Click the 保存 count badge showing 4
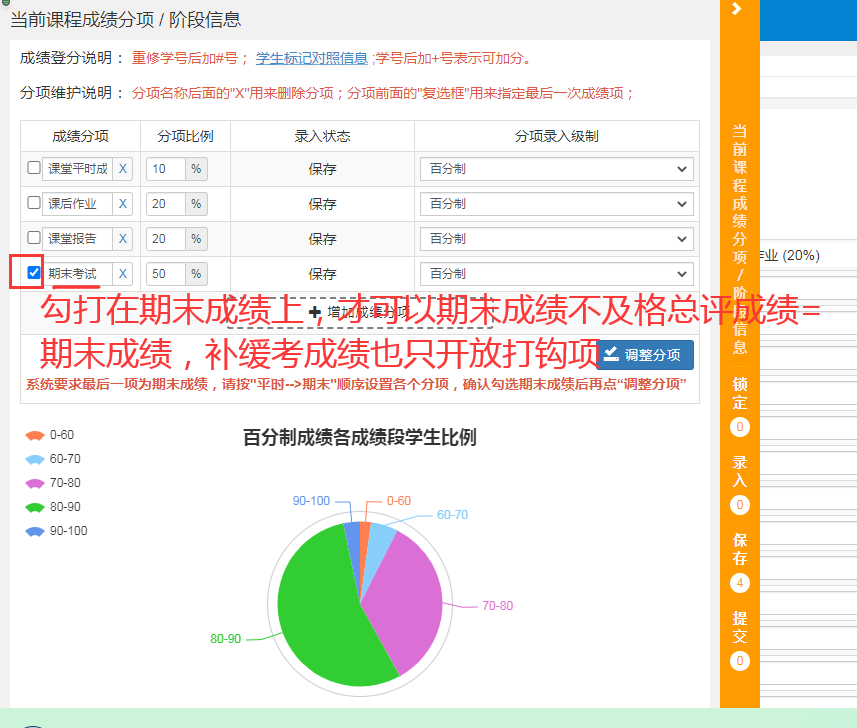The height and width of the screenshot is (728, 857). [x=740, y=583]
